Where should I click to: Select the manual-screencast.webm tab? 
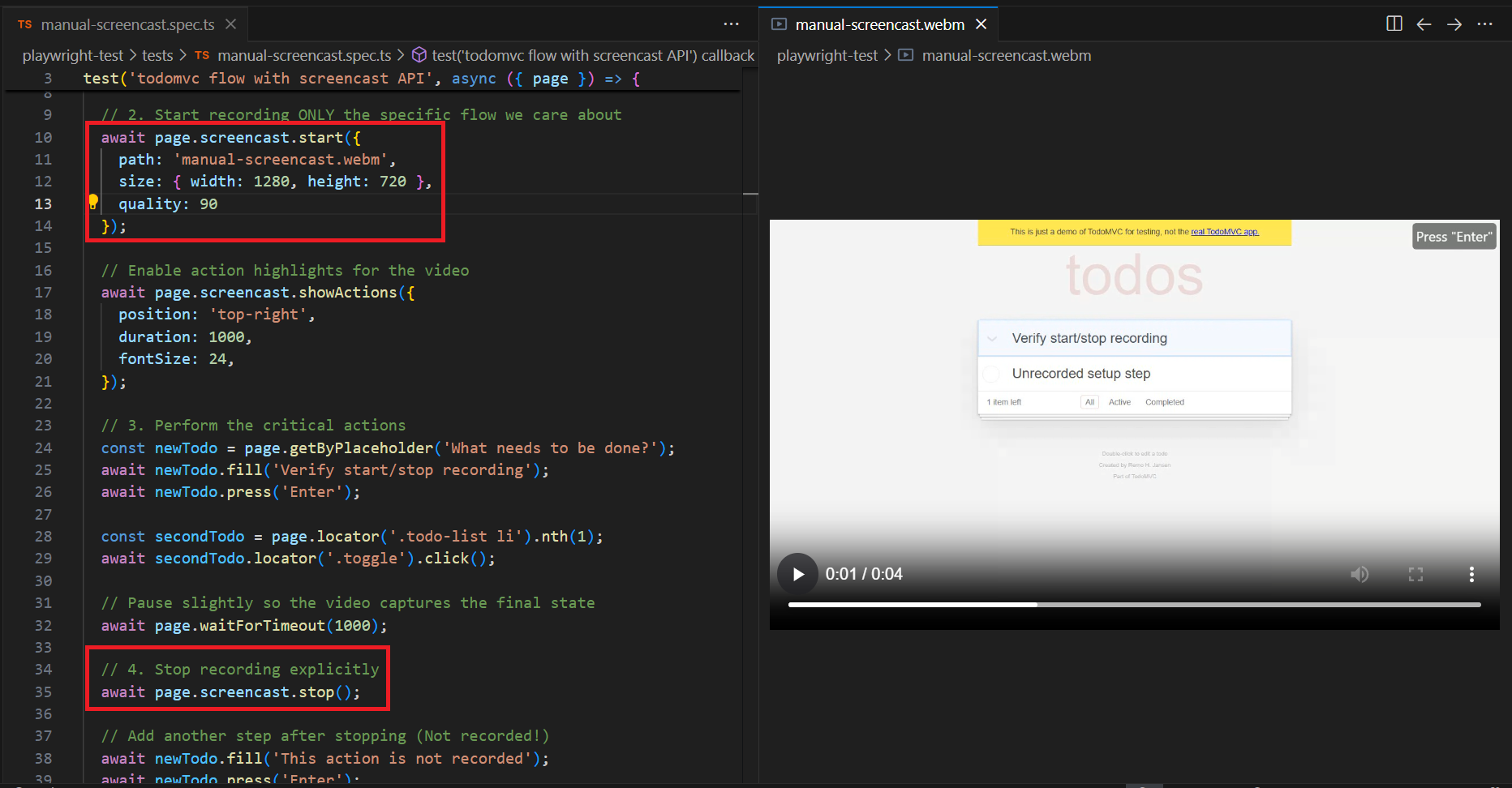(x=879, y=25)
